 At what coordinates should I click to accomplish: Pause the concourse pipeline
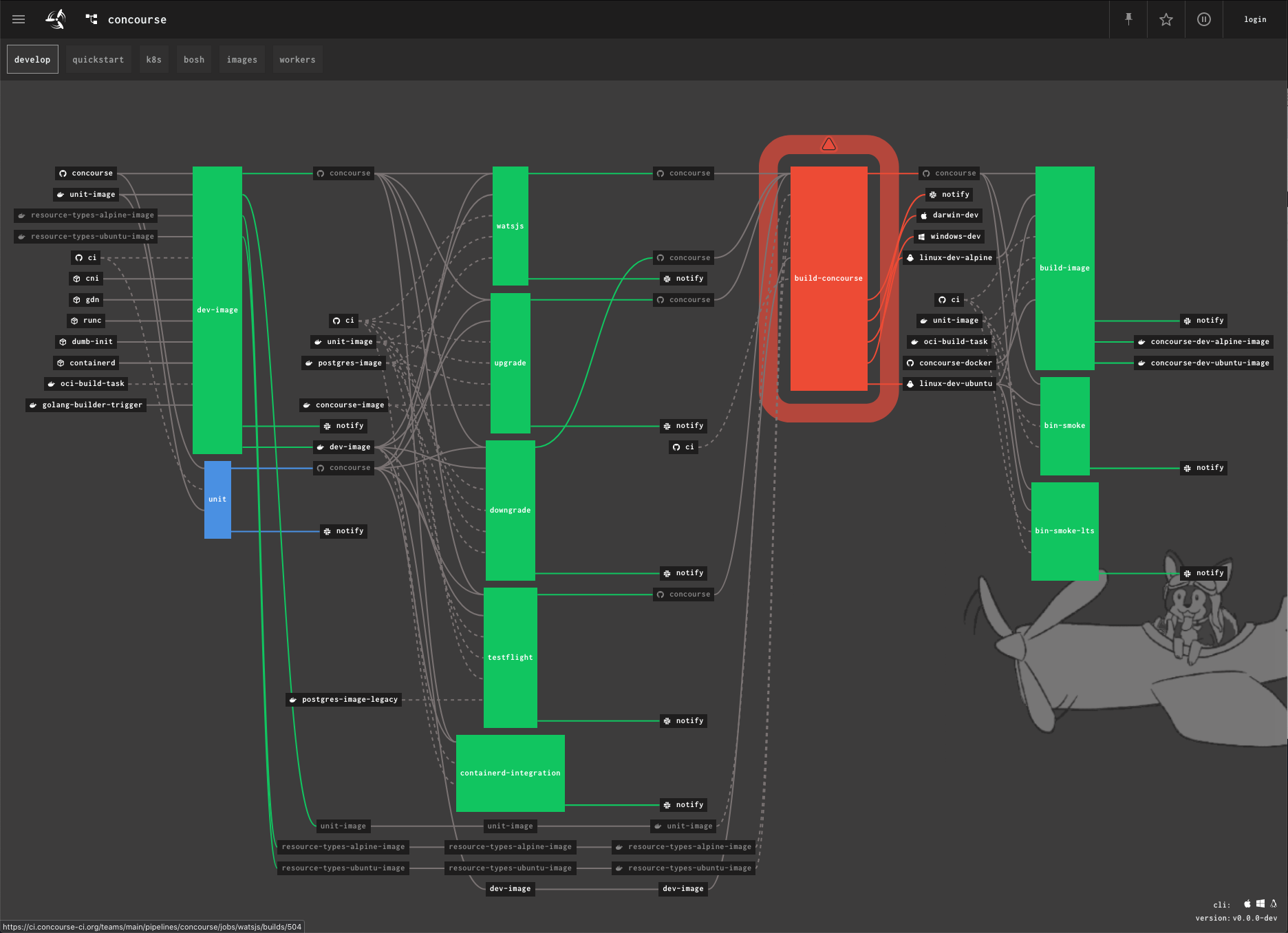pyautogui.click(x=1203, y=19)
